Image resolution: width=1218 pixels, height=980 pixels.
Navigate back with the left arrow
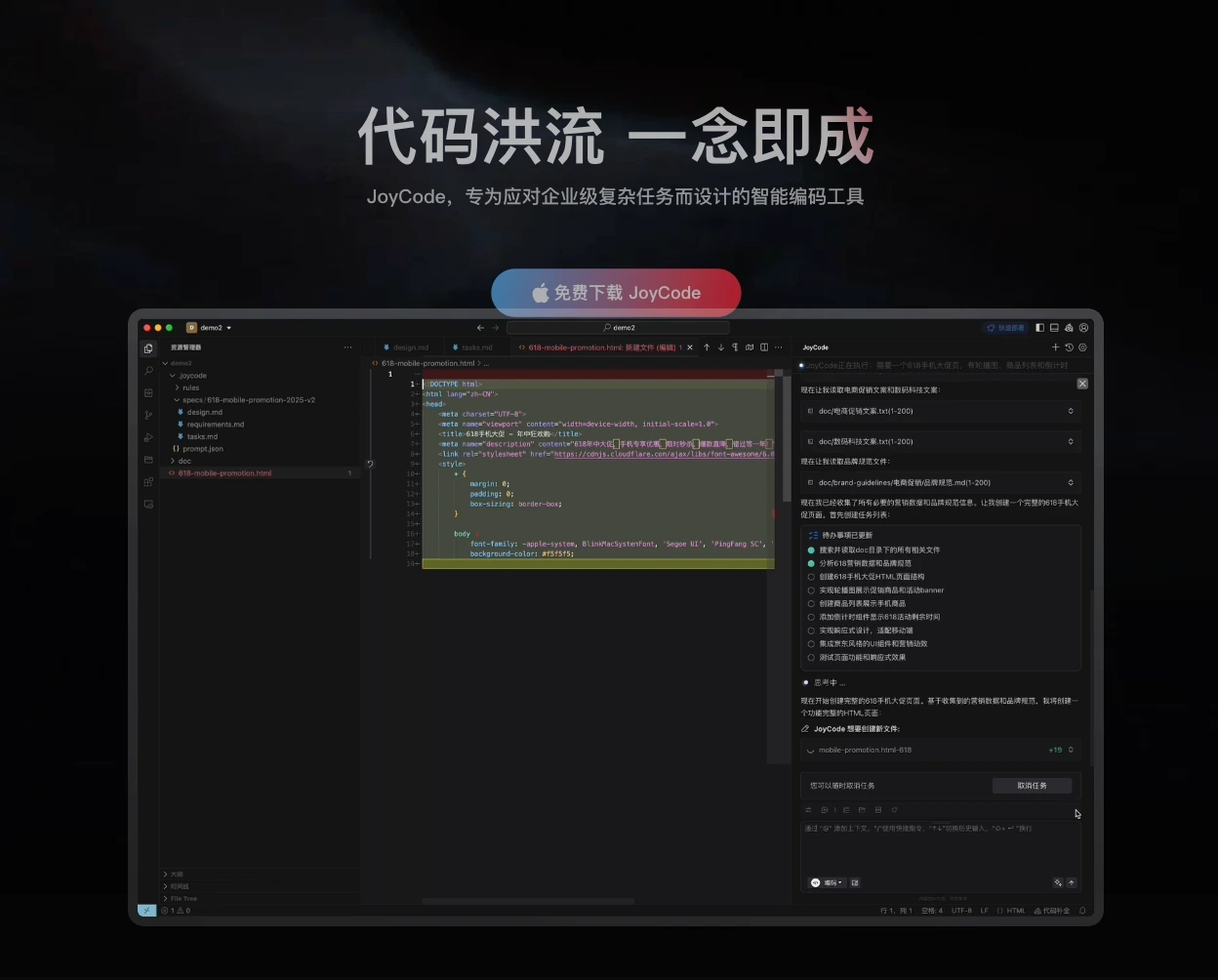pyautogui.click(x=480, y=328)
